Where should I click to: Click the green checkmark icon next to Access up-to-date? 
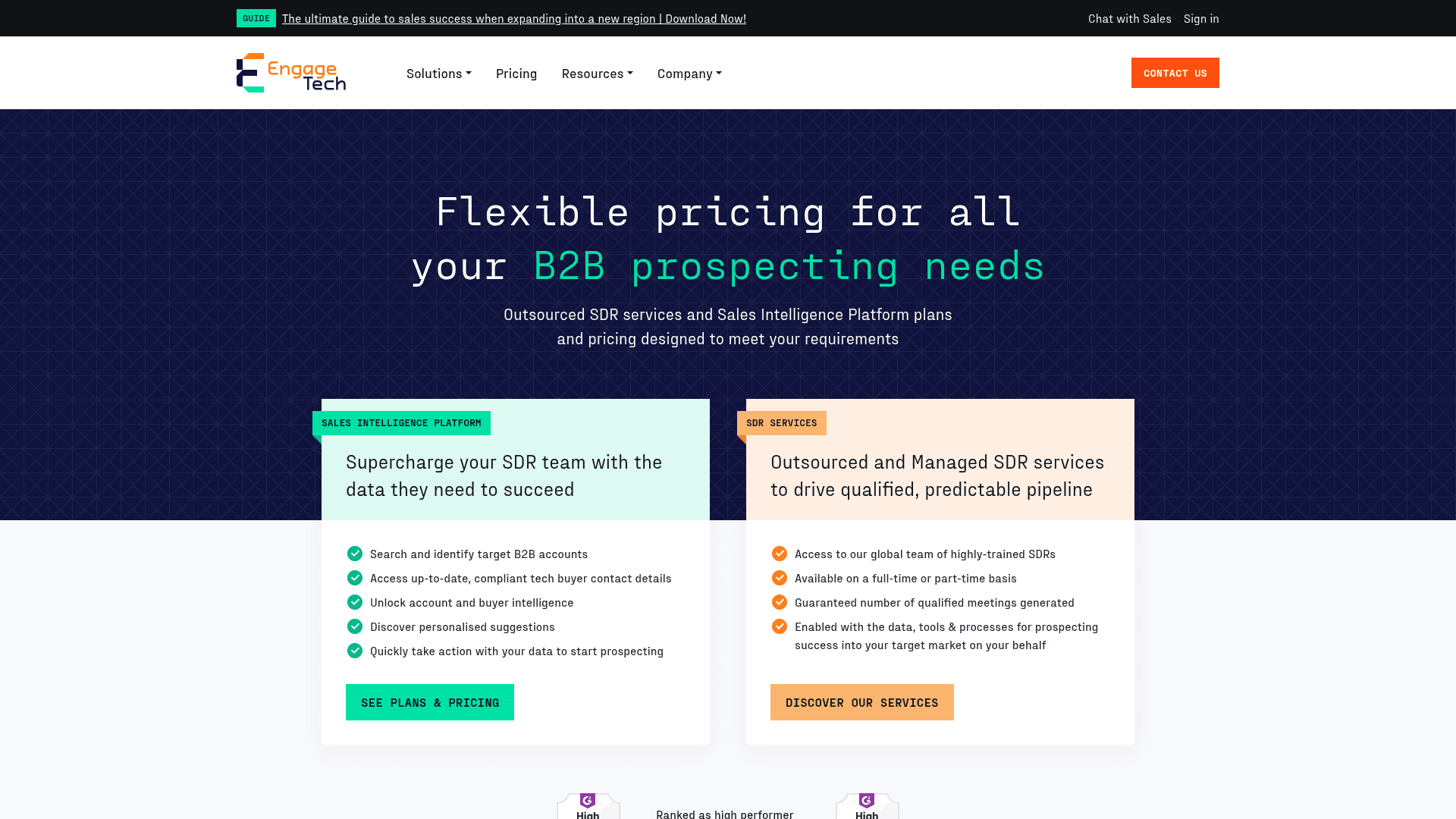(x=355, y=578)
